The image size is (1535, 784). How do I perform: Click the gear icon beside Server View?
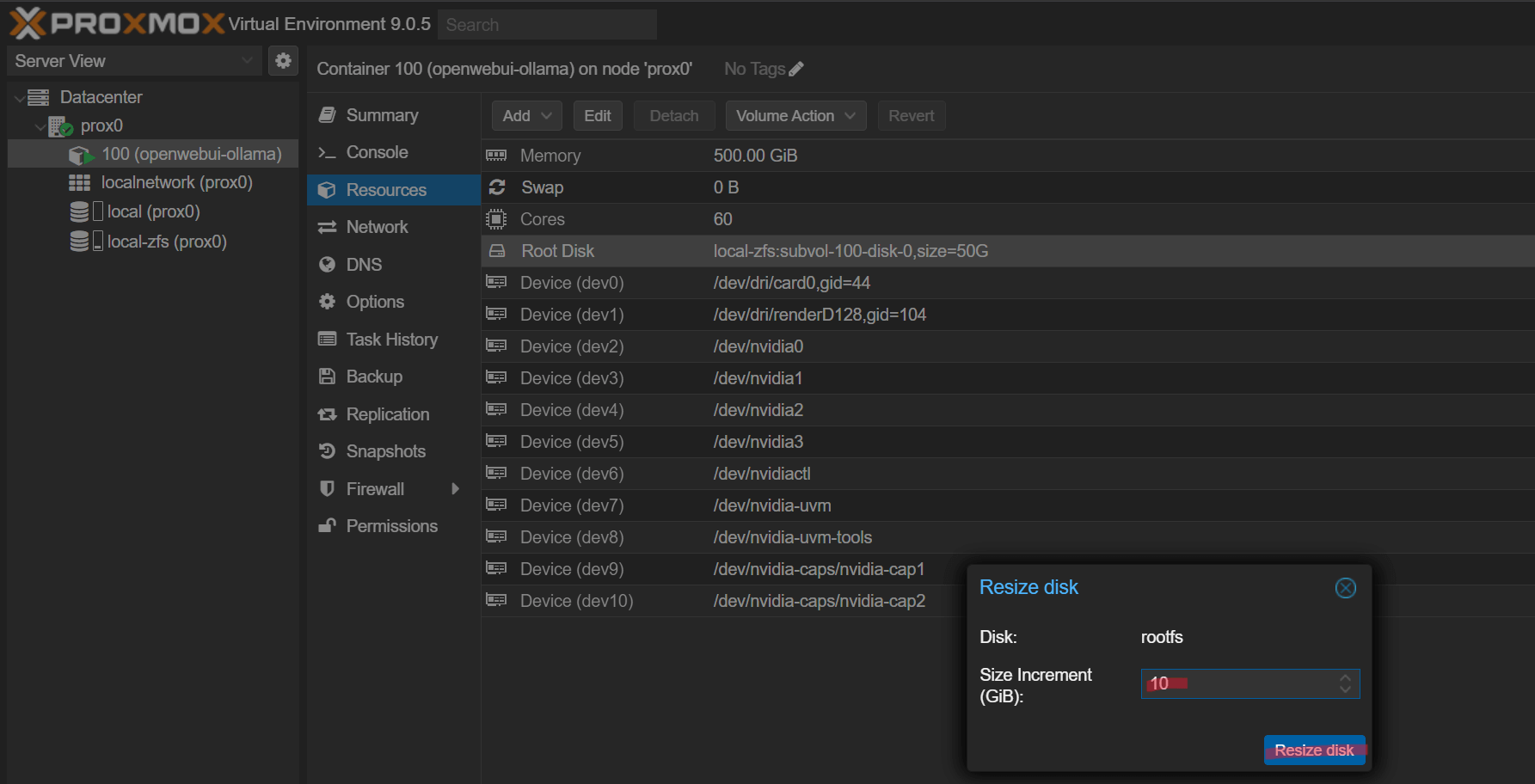pos(283,61)
